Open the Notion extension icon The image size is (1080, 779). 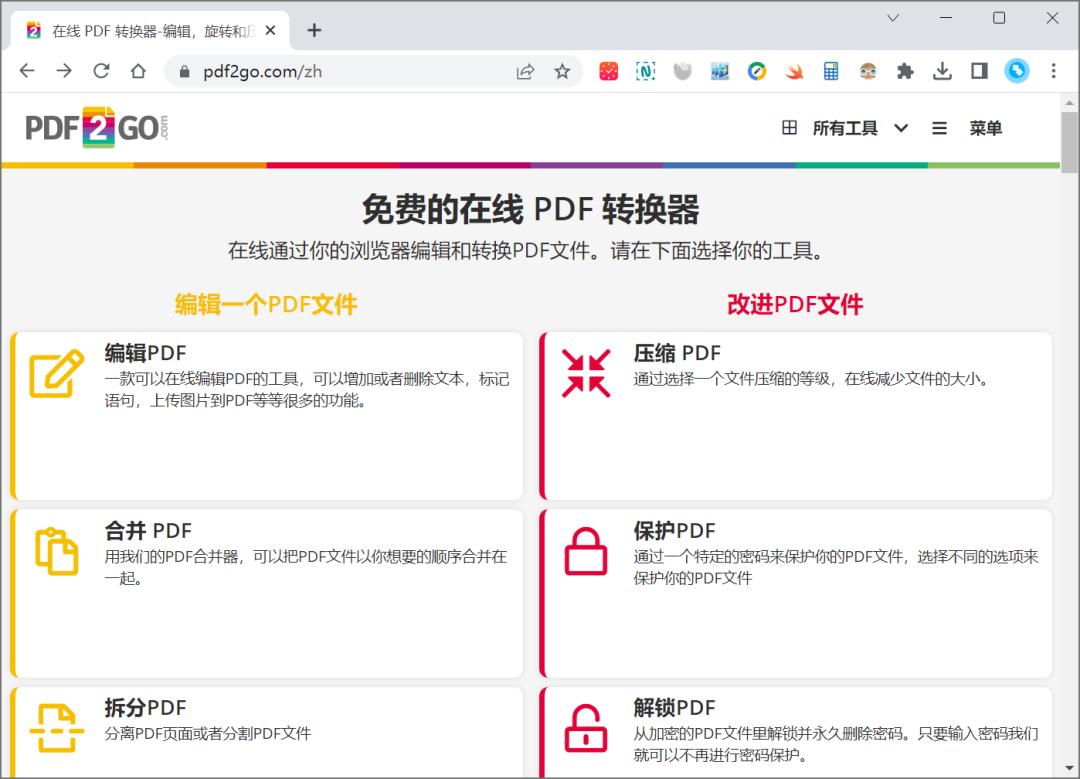click(x=646, y=71)
